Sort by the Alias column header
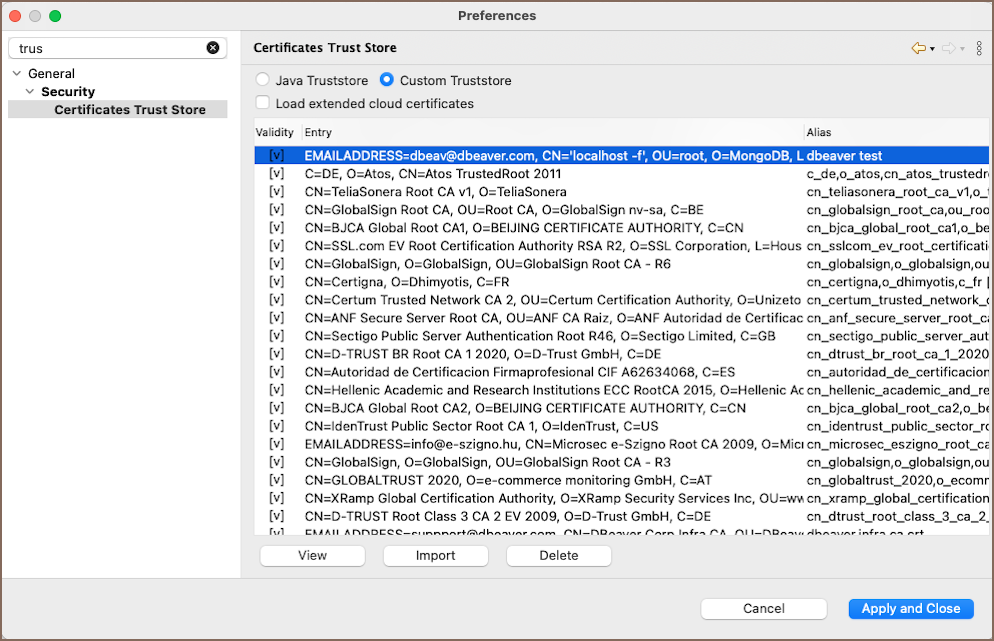Image resolution: width=994 pixels, height=641 pixels. pyautogui.click(x=895, y=132)
